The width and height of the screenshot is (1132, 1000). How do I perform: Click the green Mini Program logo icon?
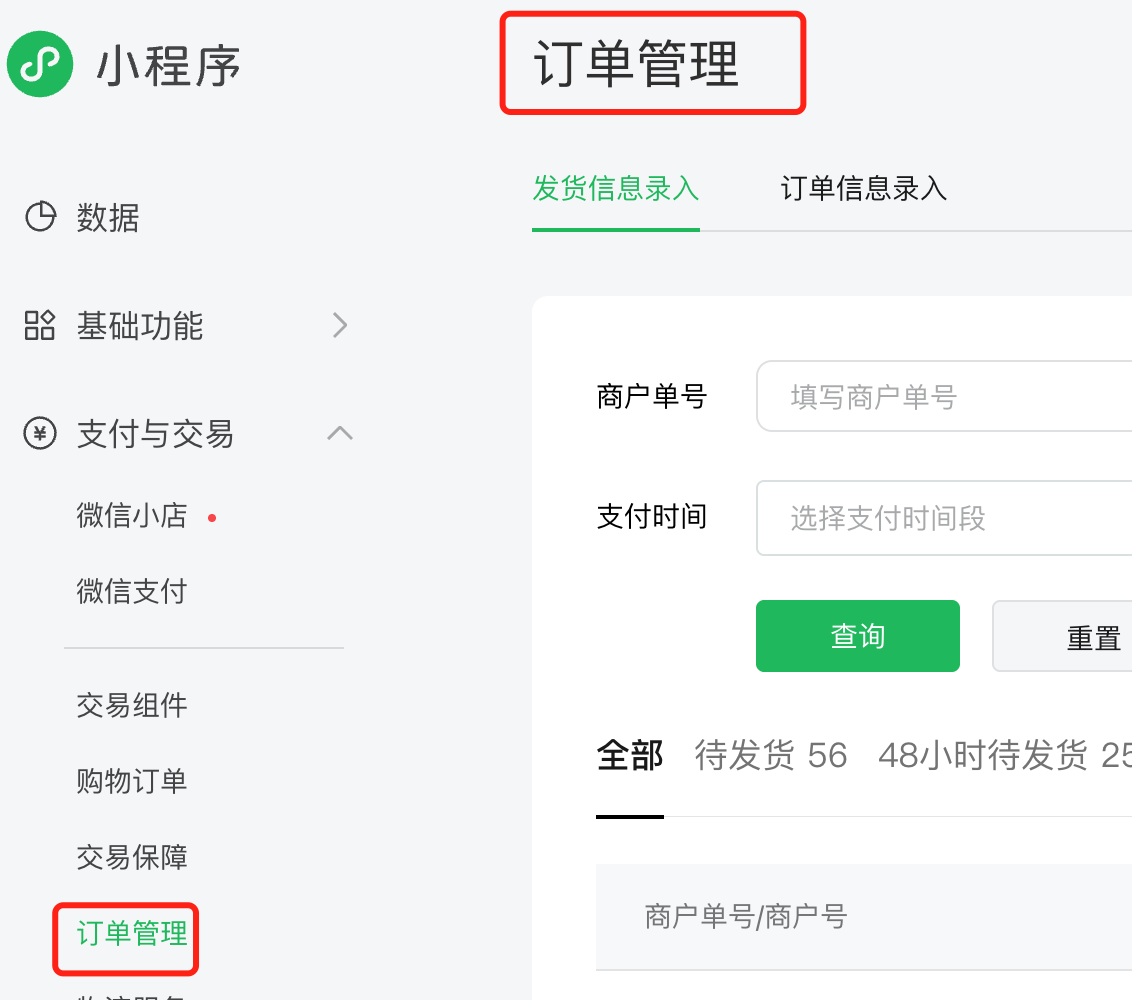pos(40,64)
